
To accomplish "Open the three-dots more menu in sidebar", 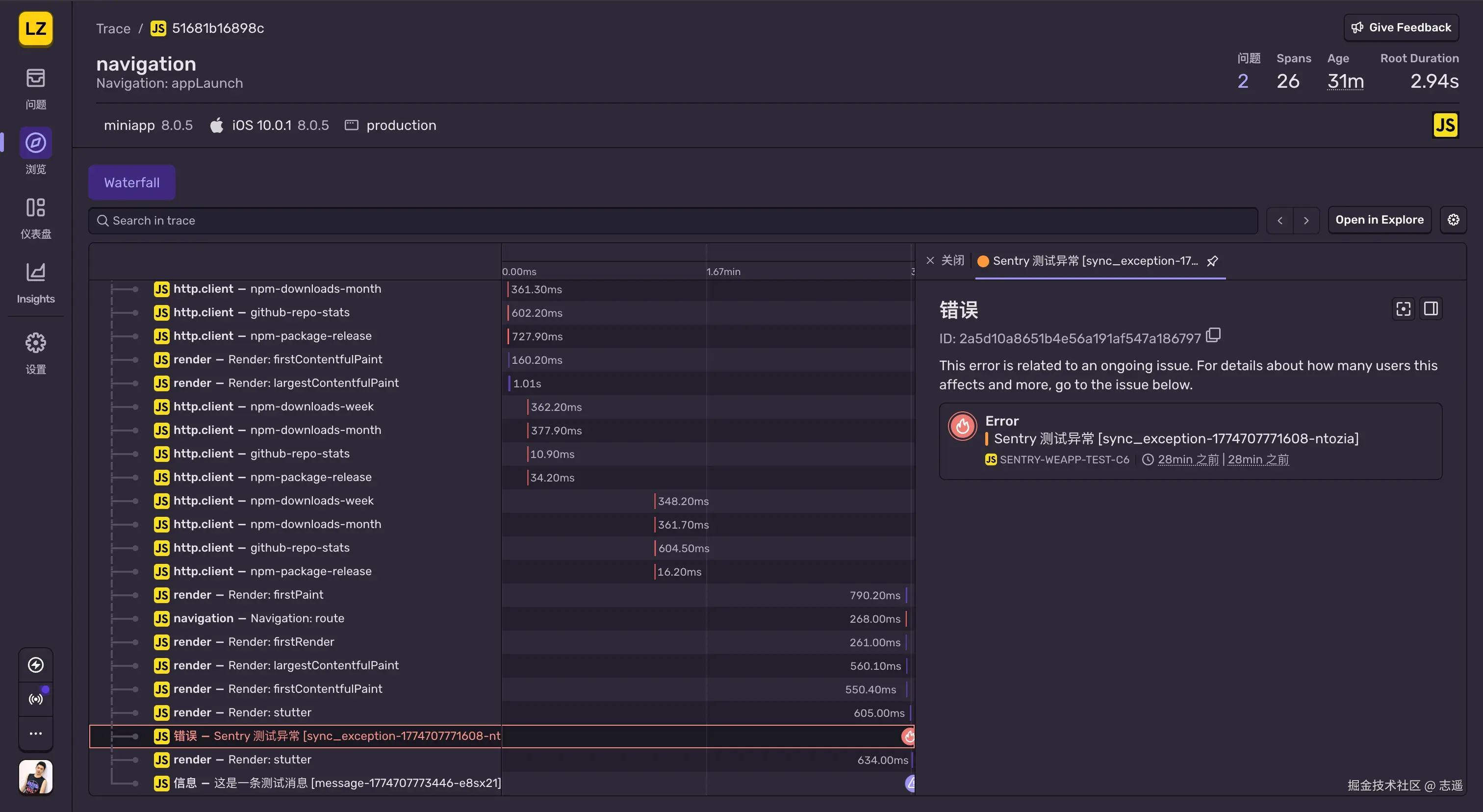I will (36, 734).
